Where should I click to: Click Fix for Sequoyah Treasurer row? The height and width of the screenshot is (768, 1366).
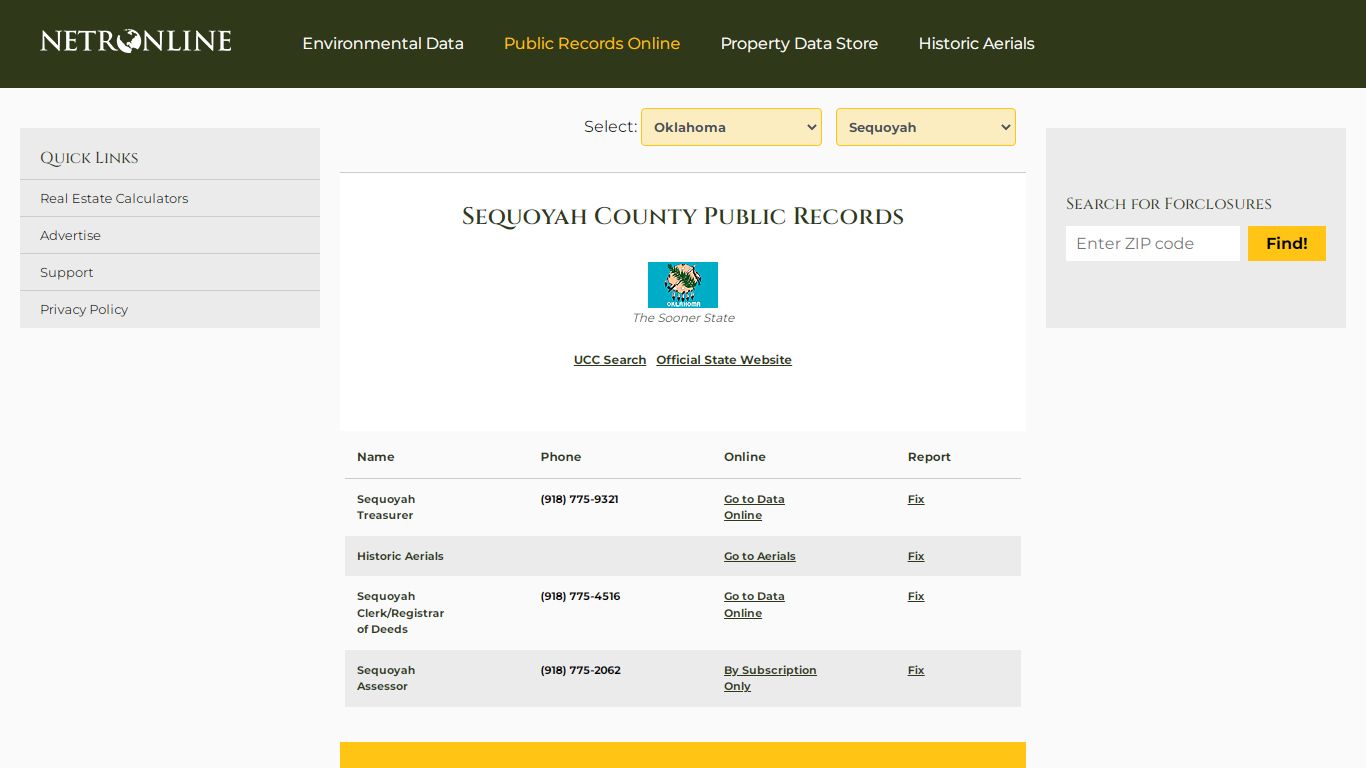(916, 499)
